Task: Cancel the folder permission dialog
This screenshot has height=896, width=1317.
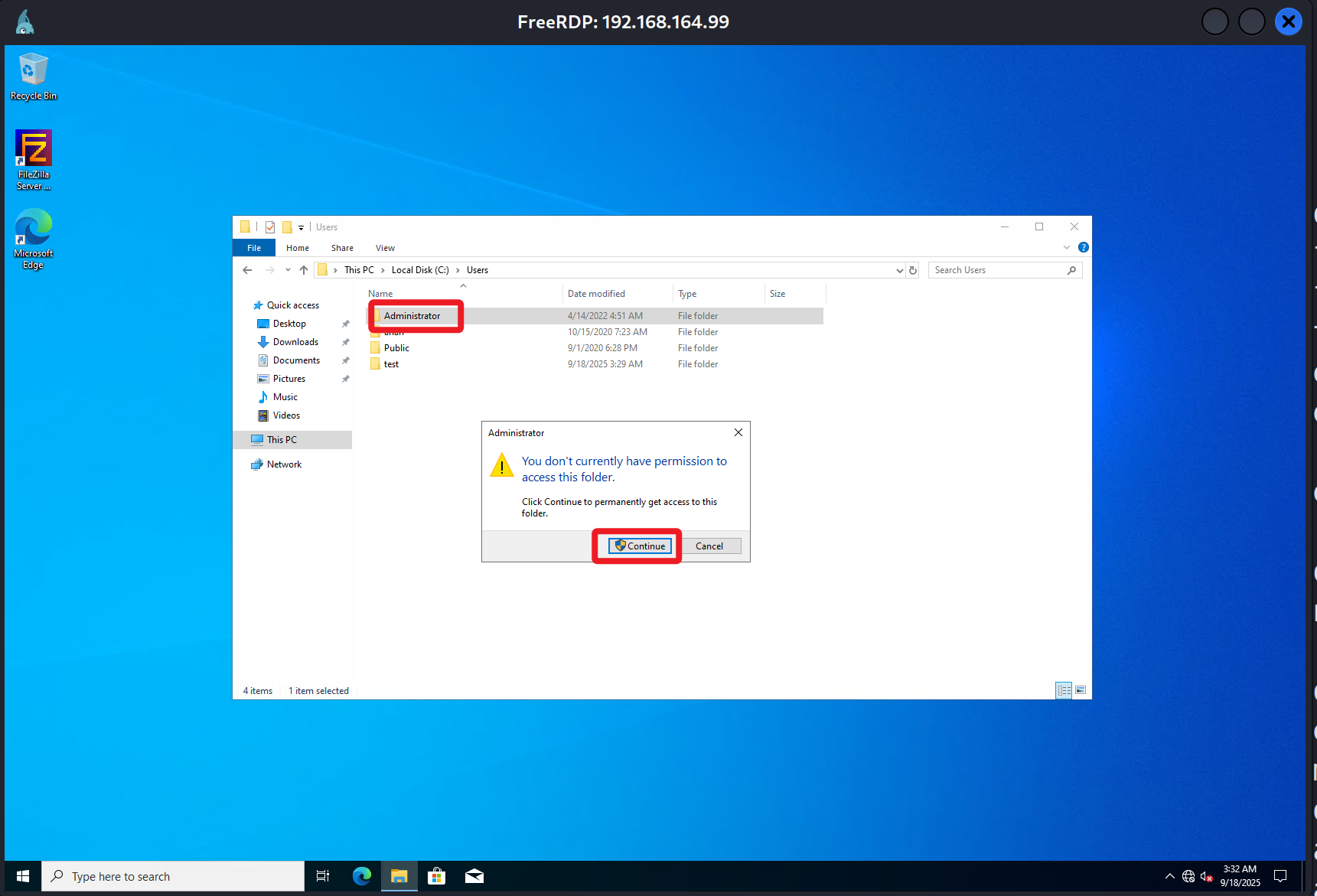Action: 709,546
